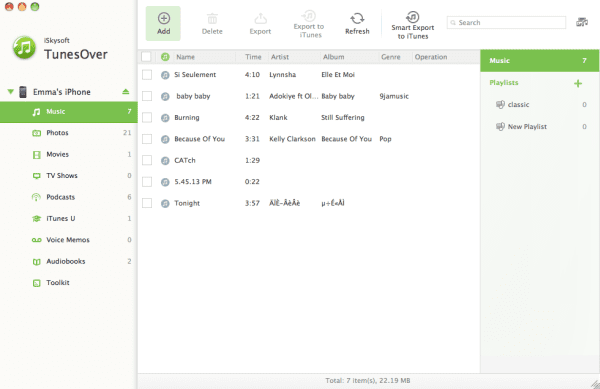This screenshot has height=389, width=600.
Task: Sort songs by the Time column
Action: pyautogui.click(x=253, y=57)
